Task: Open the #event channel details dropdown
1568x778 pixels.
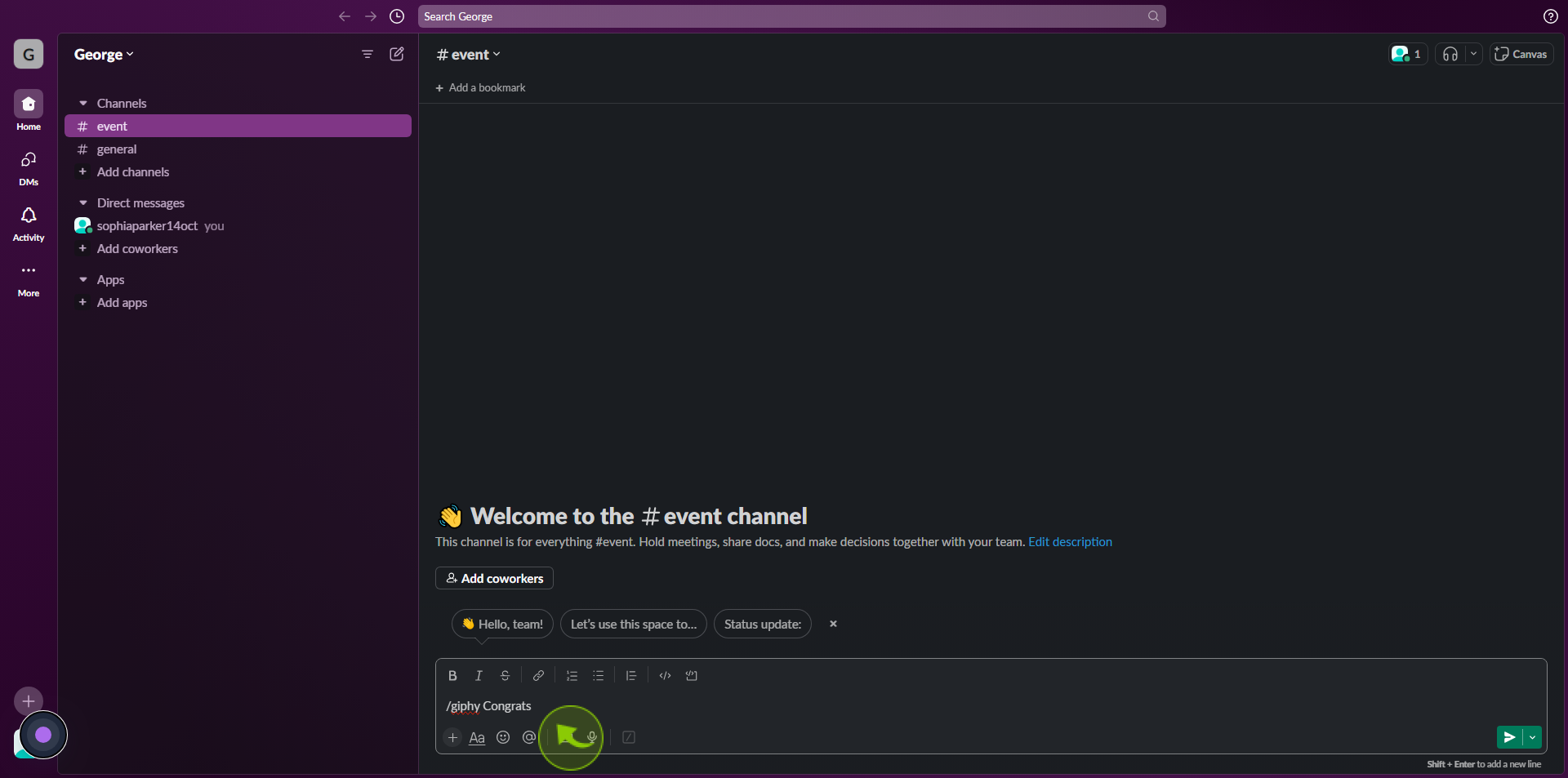Action: point(469,55)
